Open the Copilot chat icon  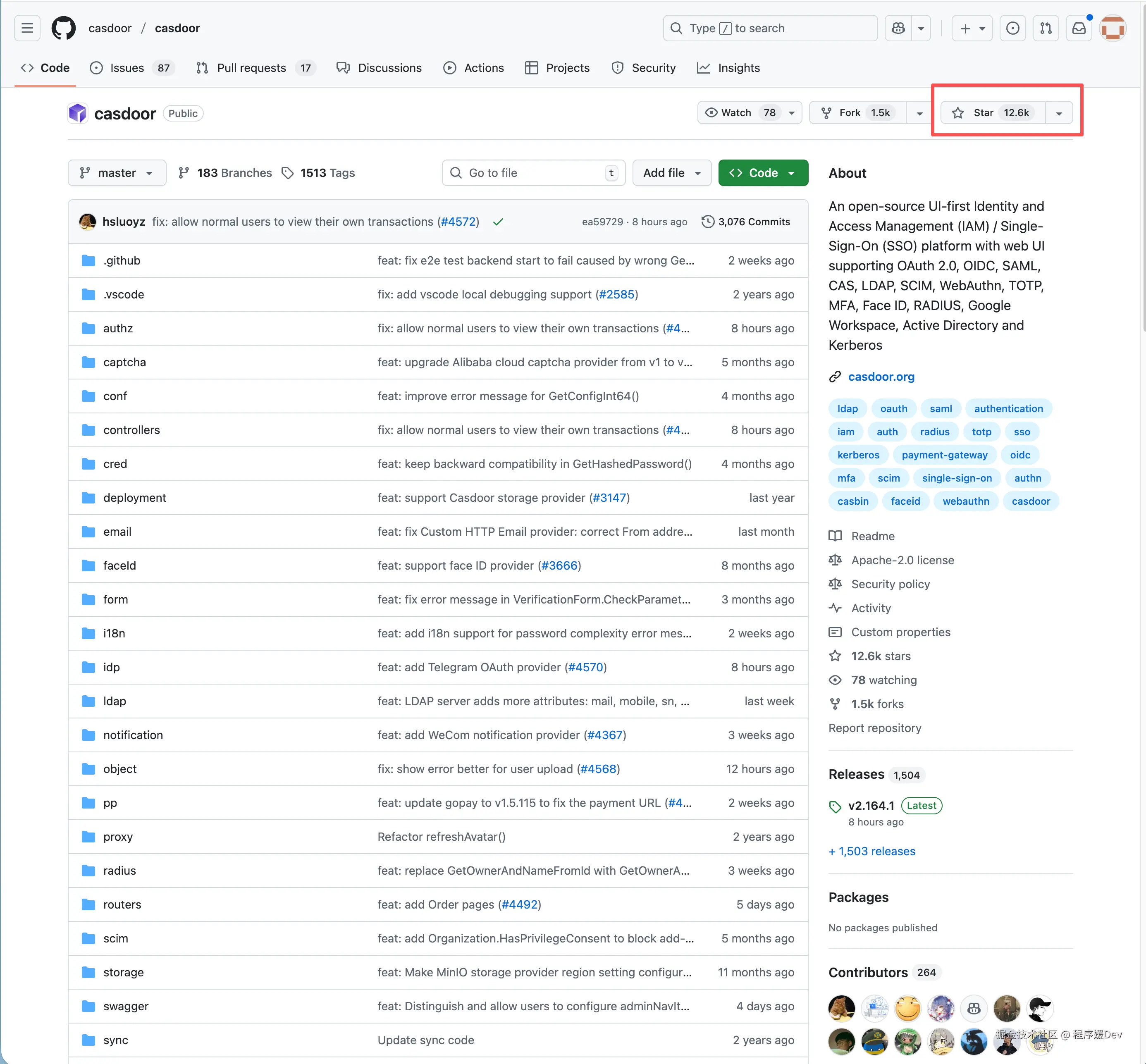coord(898,28)
